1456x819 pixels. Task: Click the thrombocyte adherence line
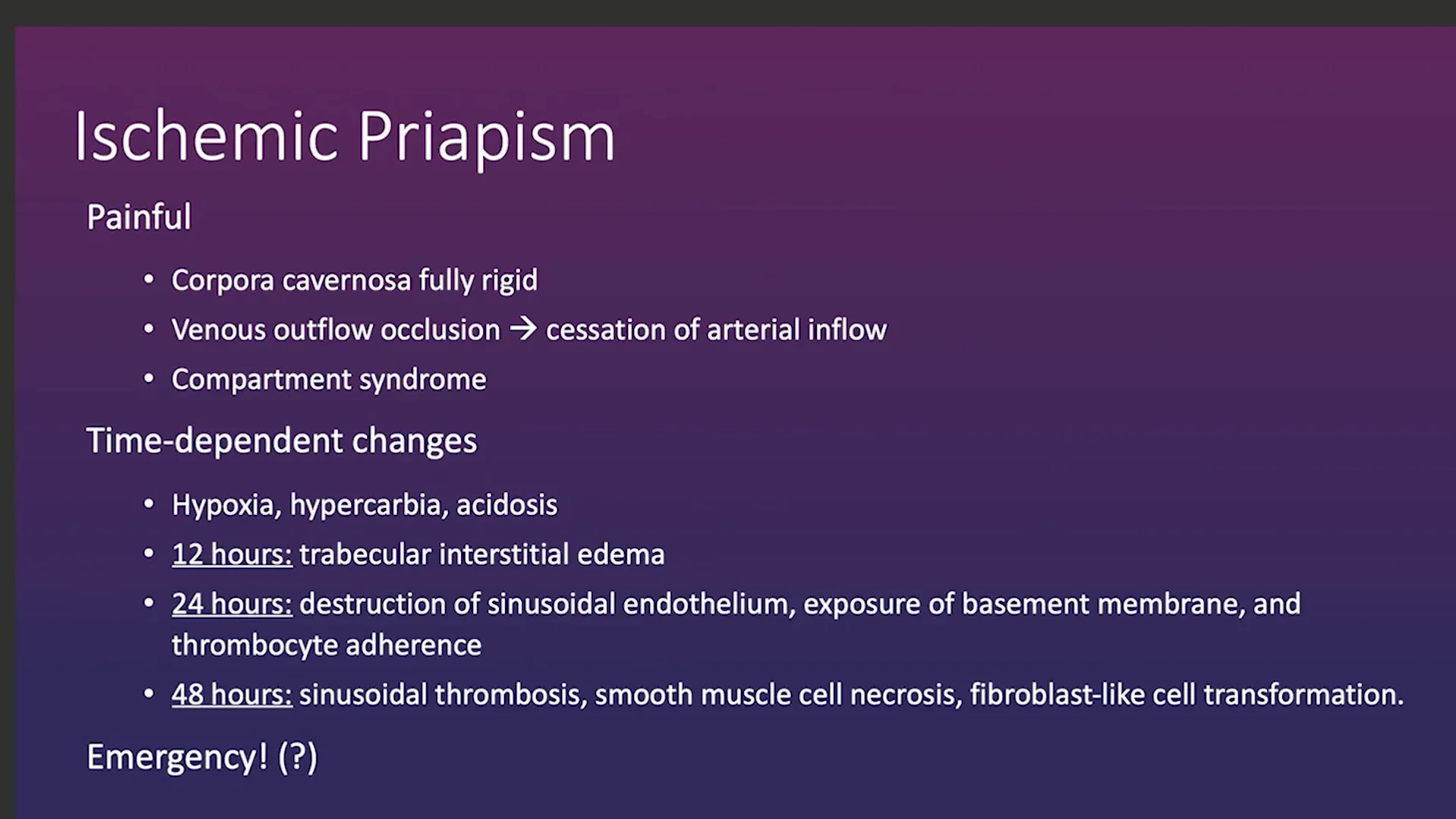pos(327,645)
